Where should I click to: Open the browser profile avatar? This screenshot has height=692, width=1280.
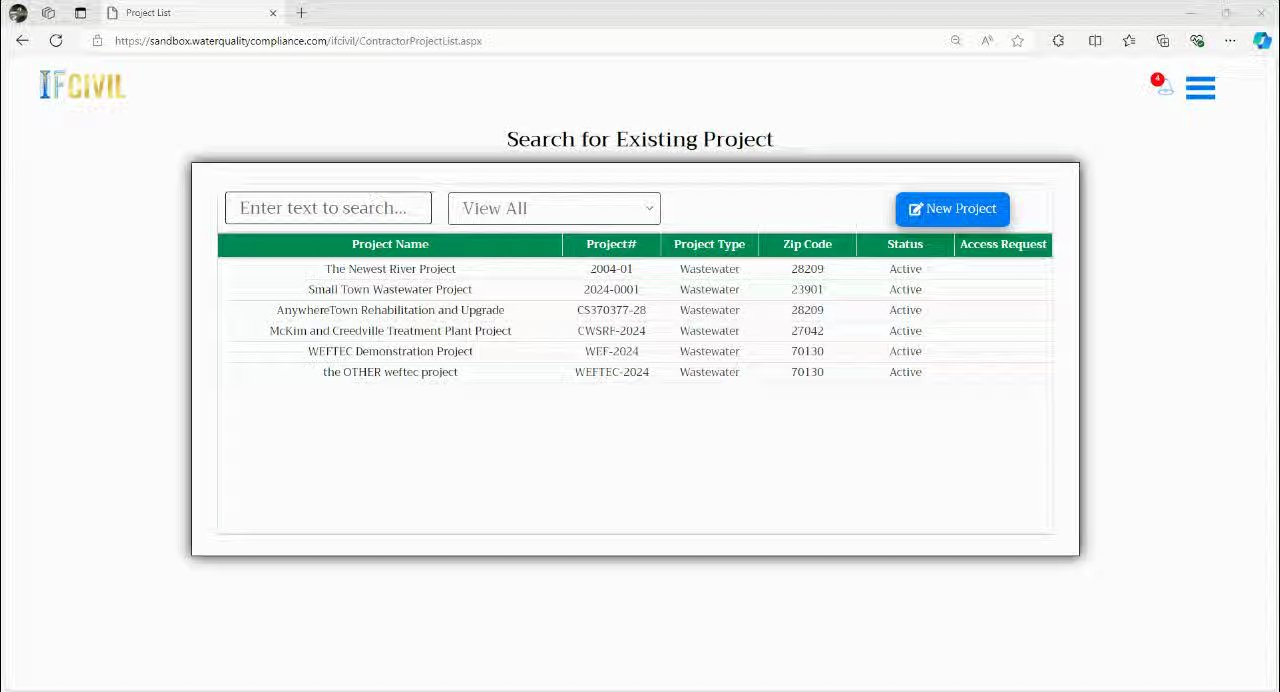click(18, 13)
